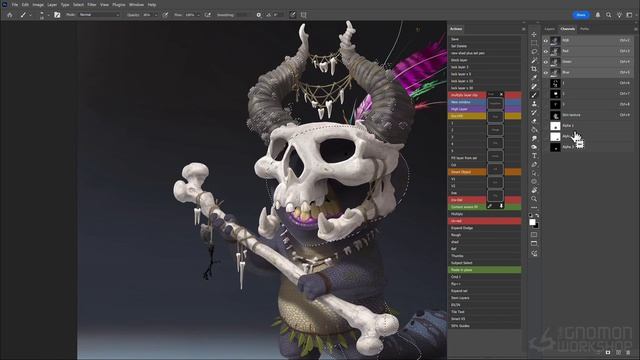Image resolution: width=640 pixels, height=360 pixels.
Task: Select the Magic Wand tool
Action: (534, 60)
